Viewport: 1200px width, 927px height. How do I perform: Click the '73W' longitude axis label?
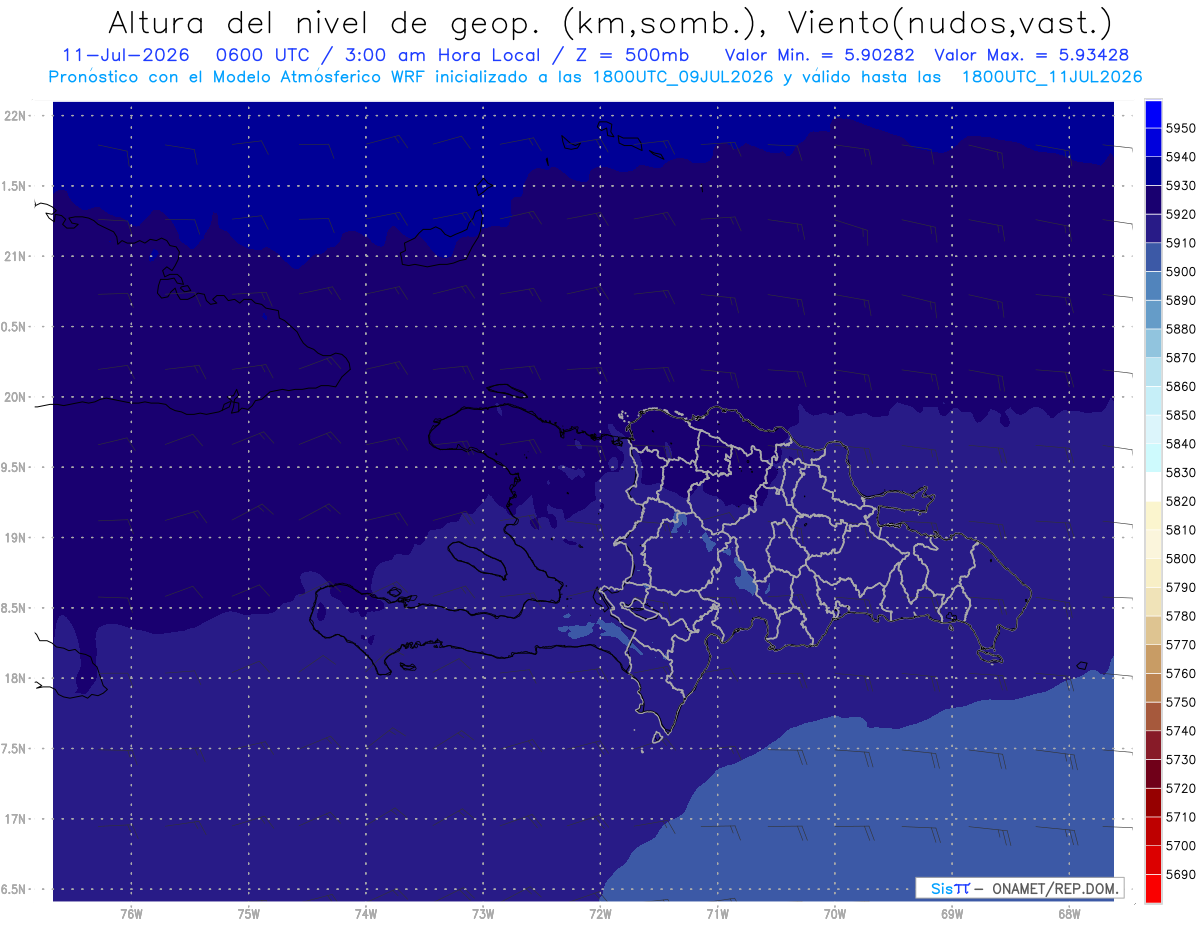coord(483,913)
